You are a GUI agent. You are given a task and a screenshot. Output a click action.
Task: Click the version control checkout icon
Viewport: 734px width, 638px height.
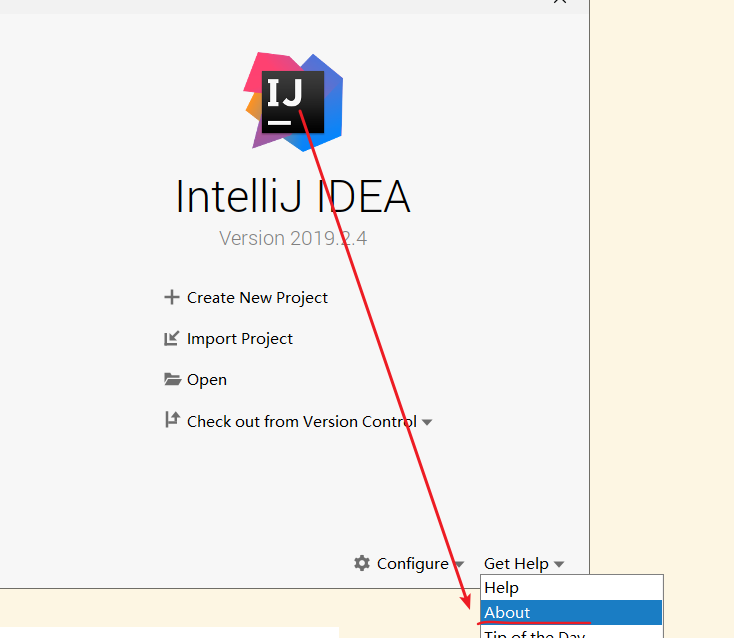pos(172,420)
